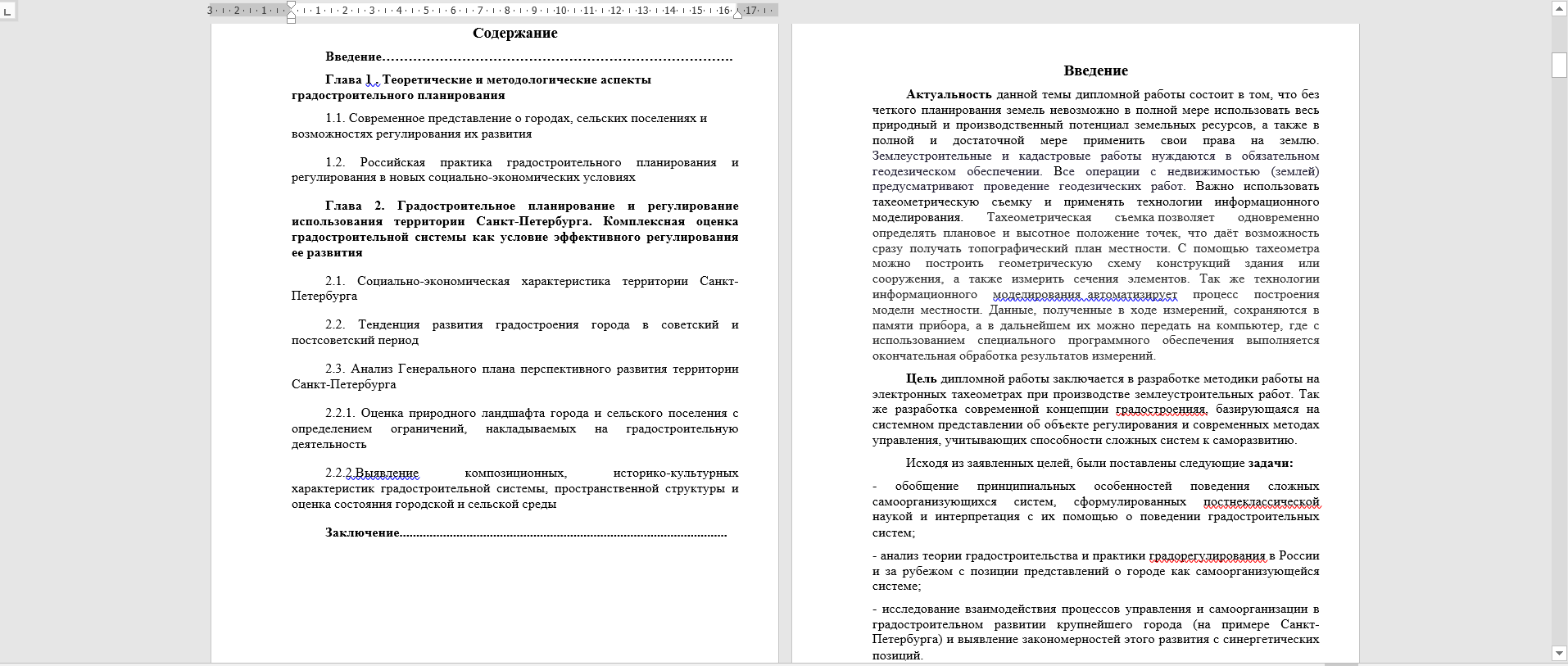Click the bold word «Актуальность»
Image resolution: width=1568 pixels, height=666 pixels.
949,94
